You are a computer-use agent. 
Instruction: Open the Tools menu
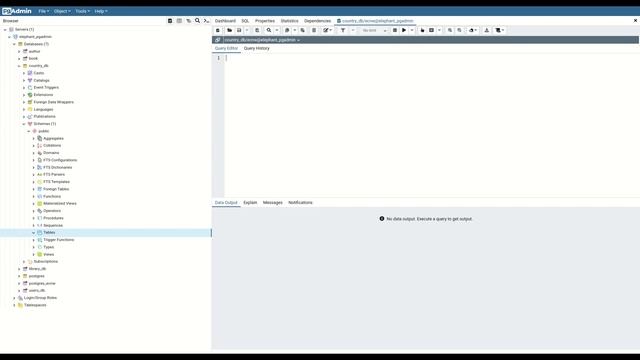[x=82, y=11]
